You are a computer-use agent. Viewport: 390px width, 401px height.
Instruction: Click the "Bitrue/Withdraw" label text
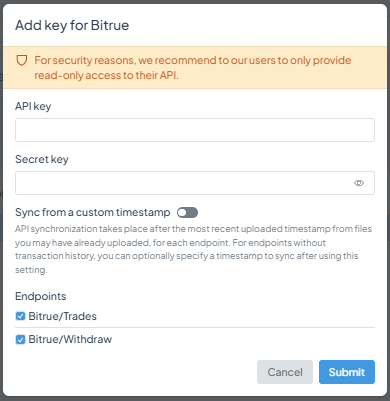coord(70,339)
